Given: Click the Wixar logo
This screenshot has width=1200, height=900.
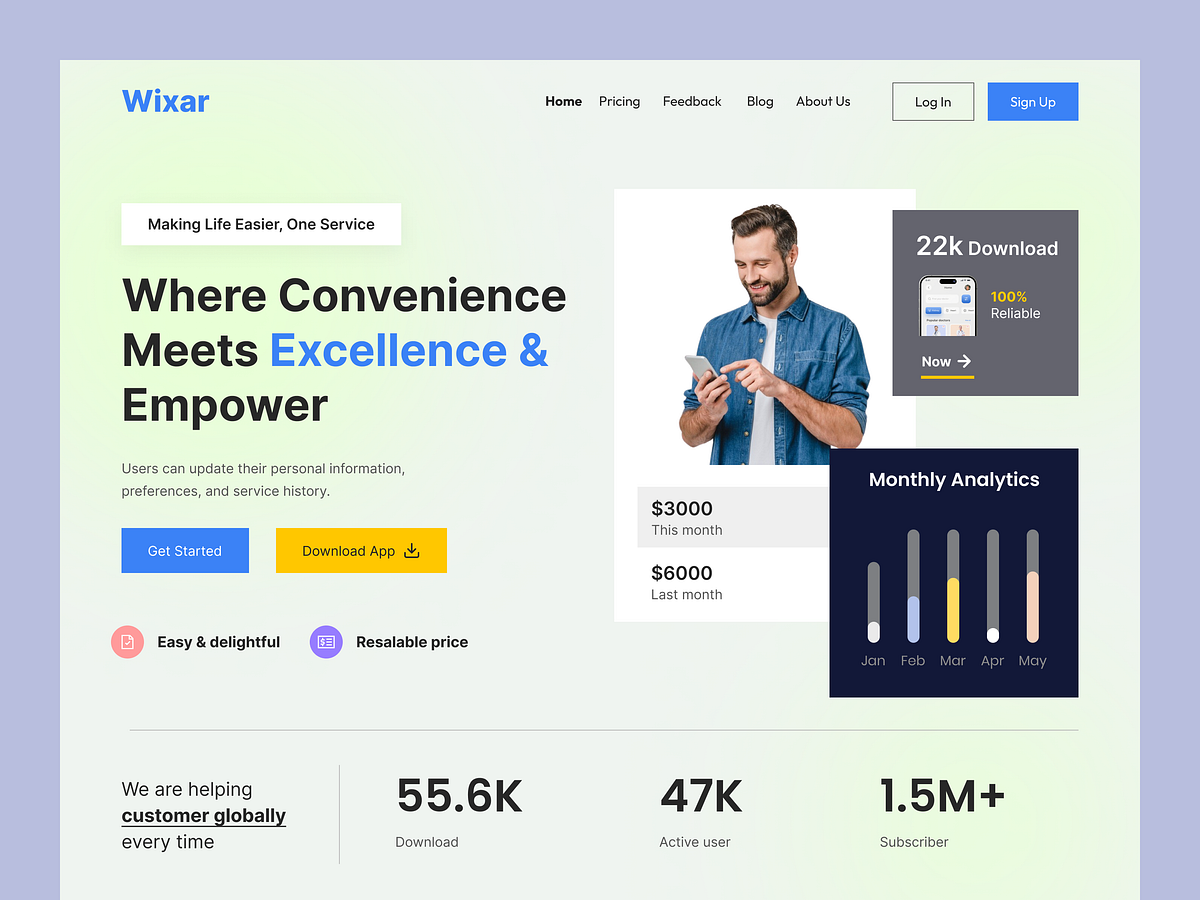Looking at the screenshot, I should coord(165,100).
